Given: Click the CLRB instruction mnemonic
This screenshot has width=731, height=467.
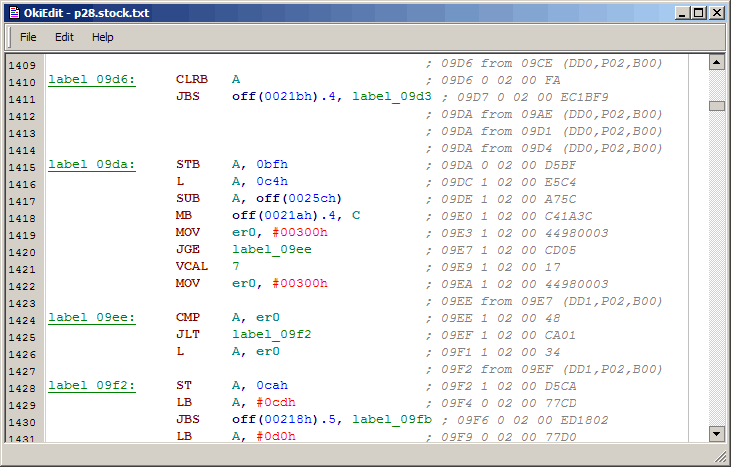Looking at the screenshot, I should tap(192, 79).
